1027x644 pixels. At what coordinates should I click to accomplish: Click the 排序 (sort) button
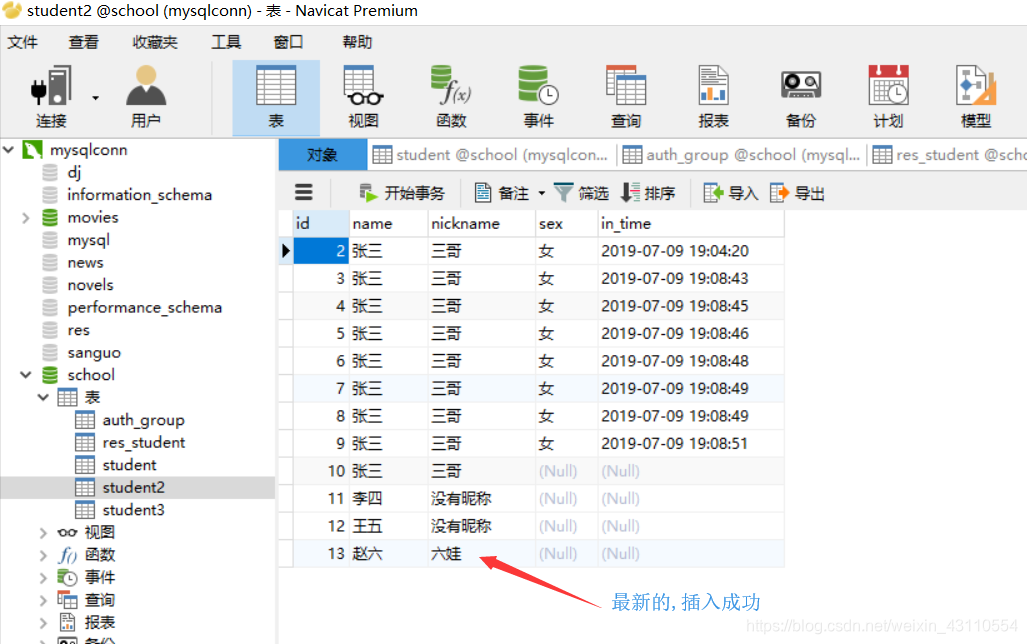tap(647, 193)
